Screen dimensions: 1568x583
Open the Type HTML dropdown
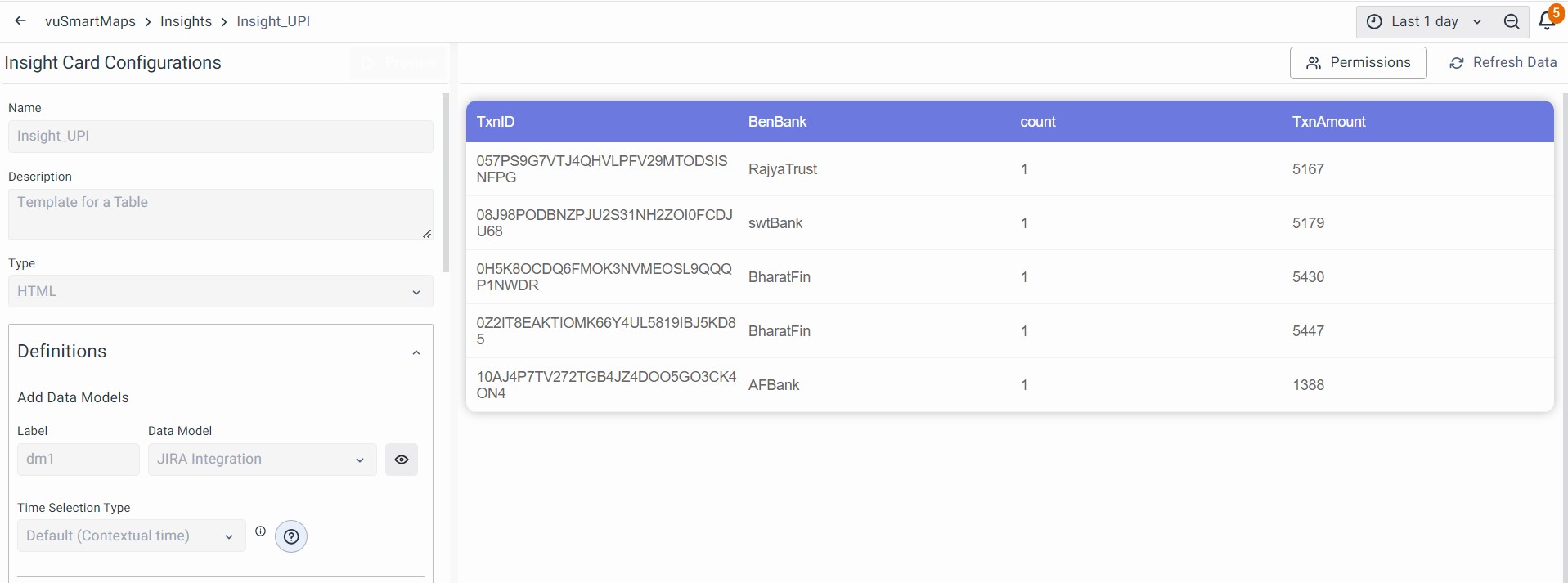click(x=220, y=291)
